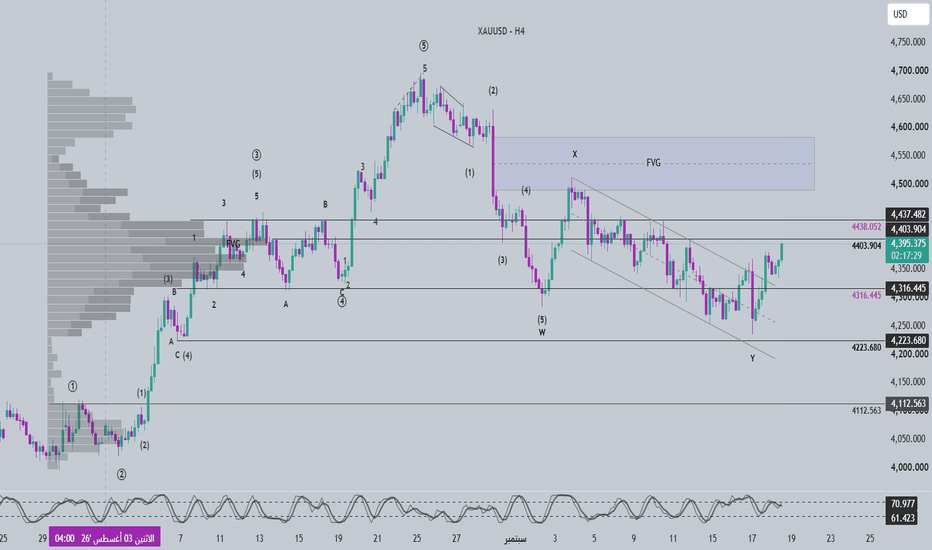Select the circled 5 wave label at top

pyautogui.click(x=423, y=46)
